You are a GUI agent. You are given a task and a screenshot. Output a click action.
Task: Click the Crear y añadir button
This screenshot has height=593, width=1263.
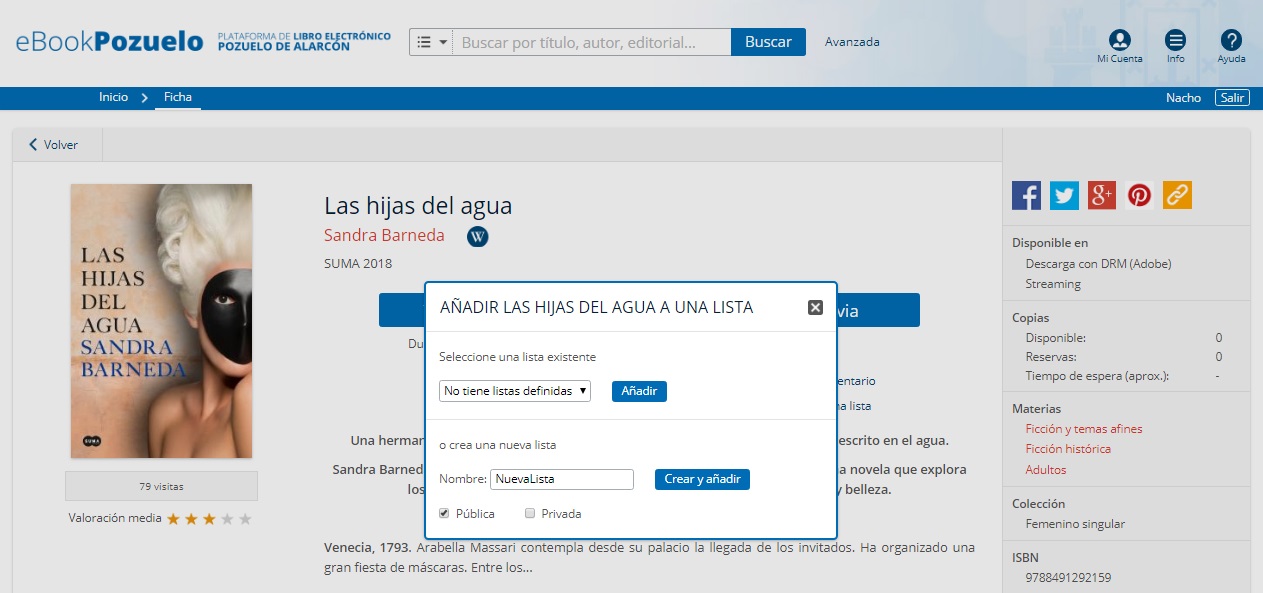point(702,479)
